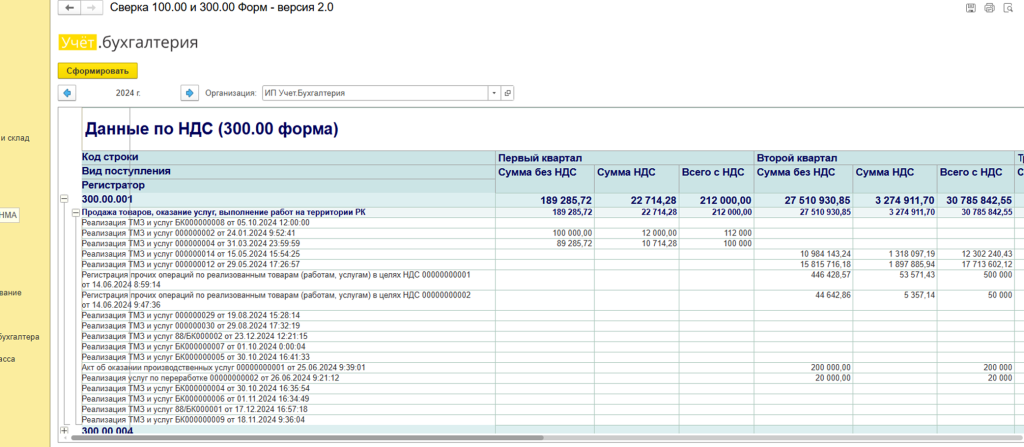Collapse the Продажа товаров group
Image resolution: width=1024 pixels, height=447 pixels.
point(76,212)
